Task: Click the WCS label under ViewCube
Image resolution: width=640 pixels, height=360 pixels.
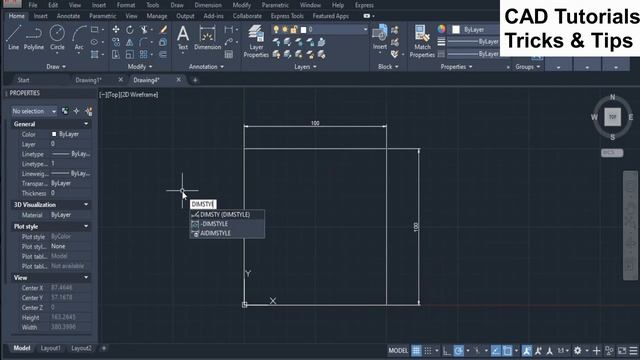Action: tap(612, 153)
